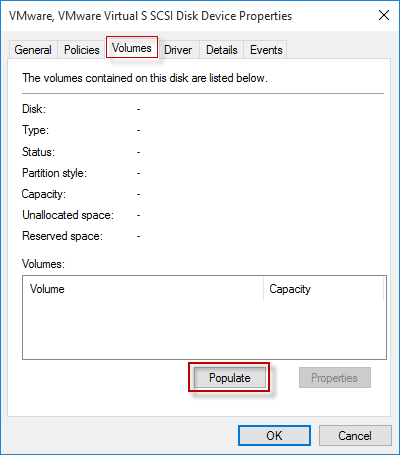Click the 'Unallocated space:' label
The height and width of the screenshot is (455, 400).
pos(68,215)
